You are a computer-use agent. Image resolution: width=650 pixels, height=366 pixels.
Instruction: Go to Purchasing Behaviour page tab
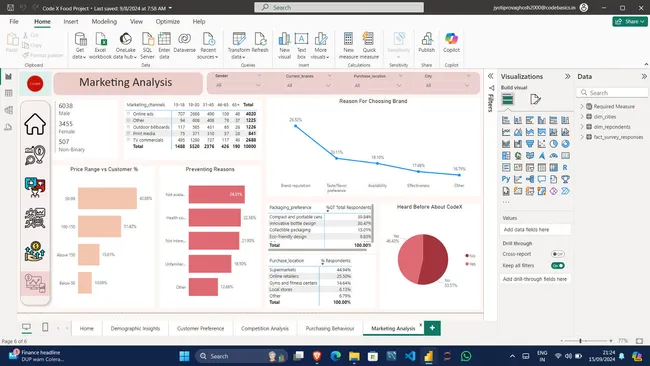pyautogui.click(x=330, y=328)
